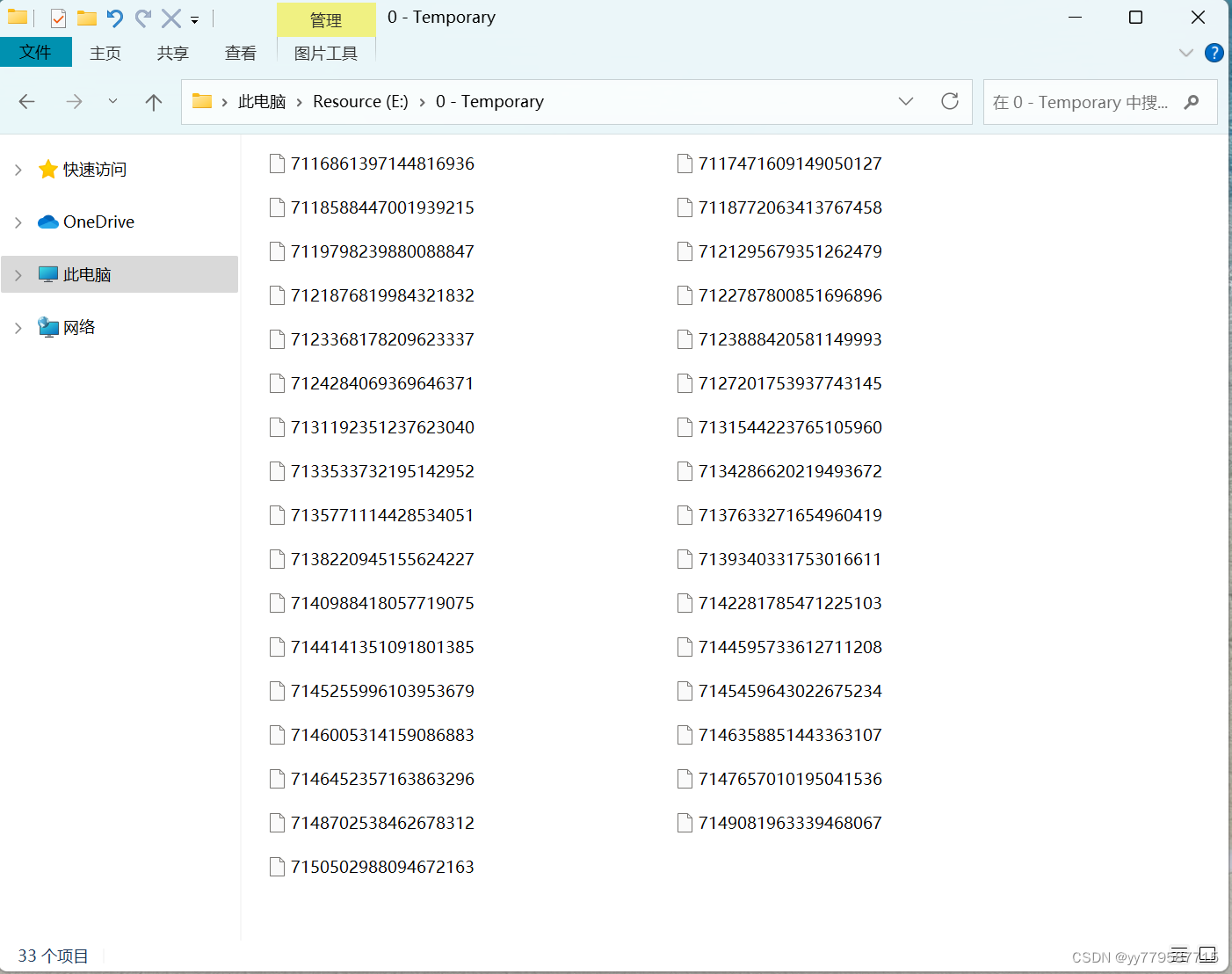Click Resource (E:) in the breadcrumb
This screenshot has width=1232, height=974.
(x=361, y=102)
